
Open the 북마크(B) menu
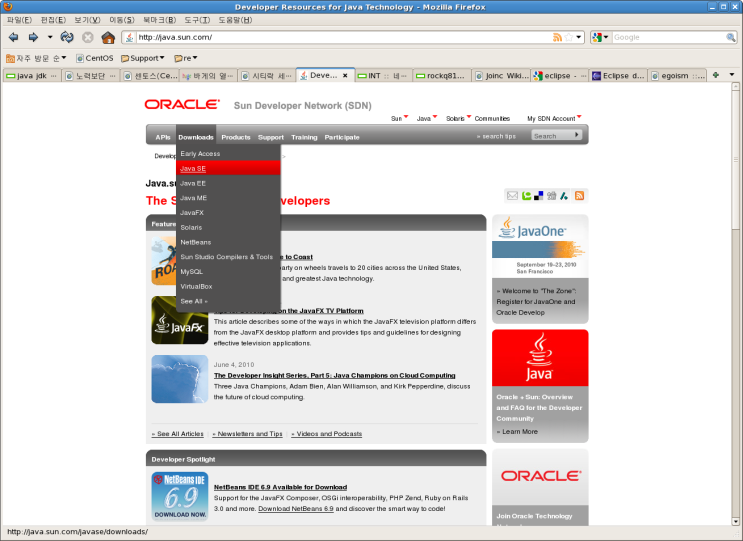160,20
